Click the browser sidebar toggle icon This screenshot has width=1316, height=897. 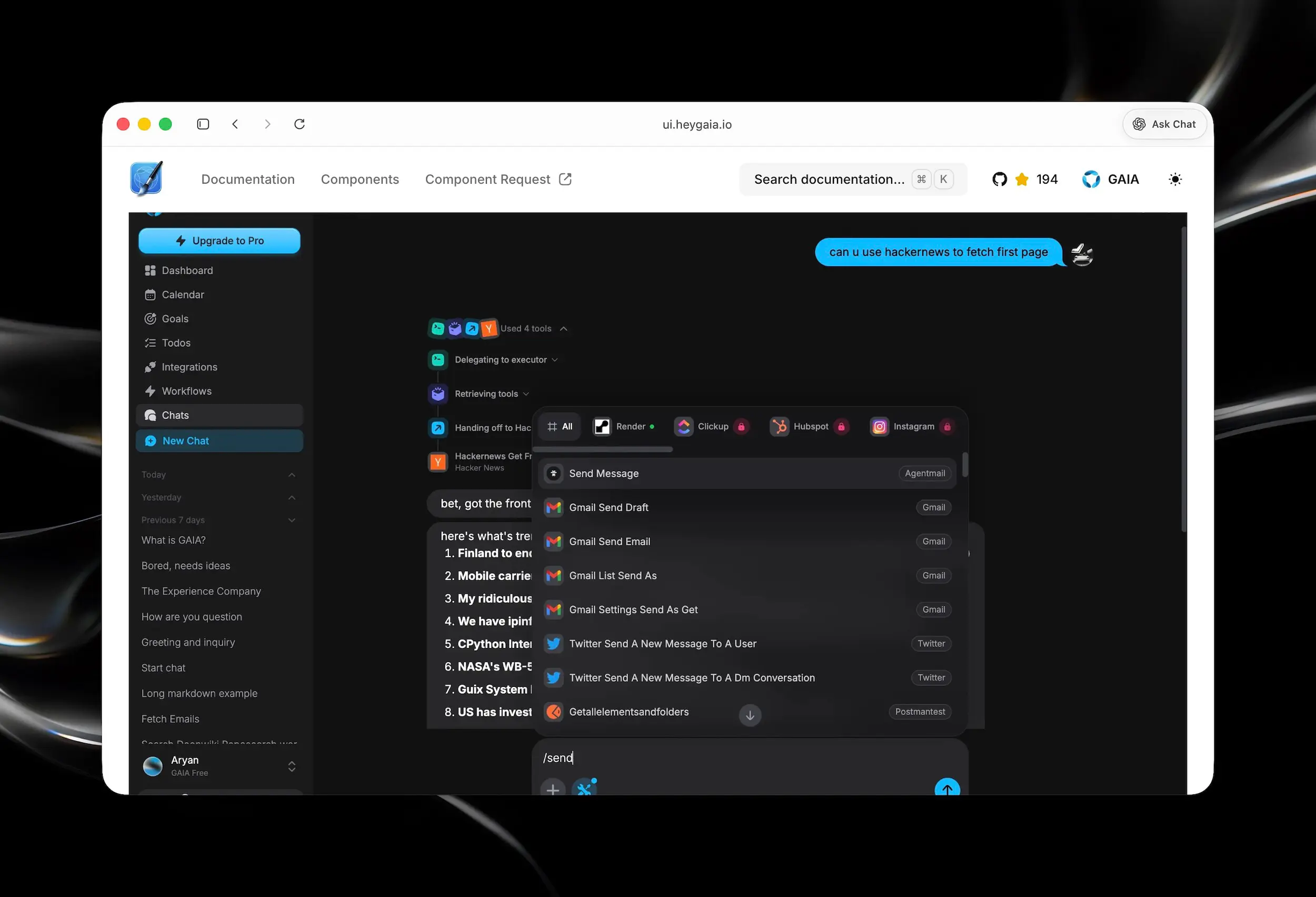click(x=203, y=124)
